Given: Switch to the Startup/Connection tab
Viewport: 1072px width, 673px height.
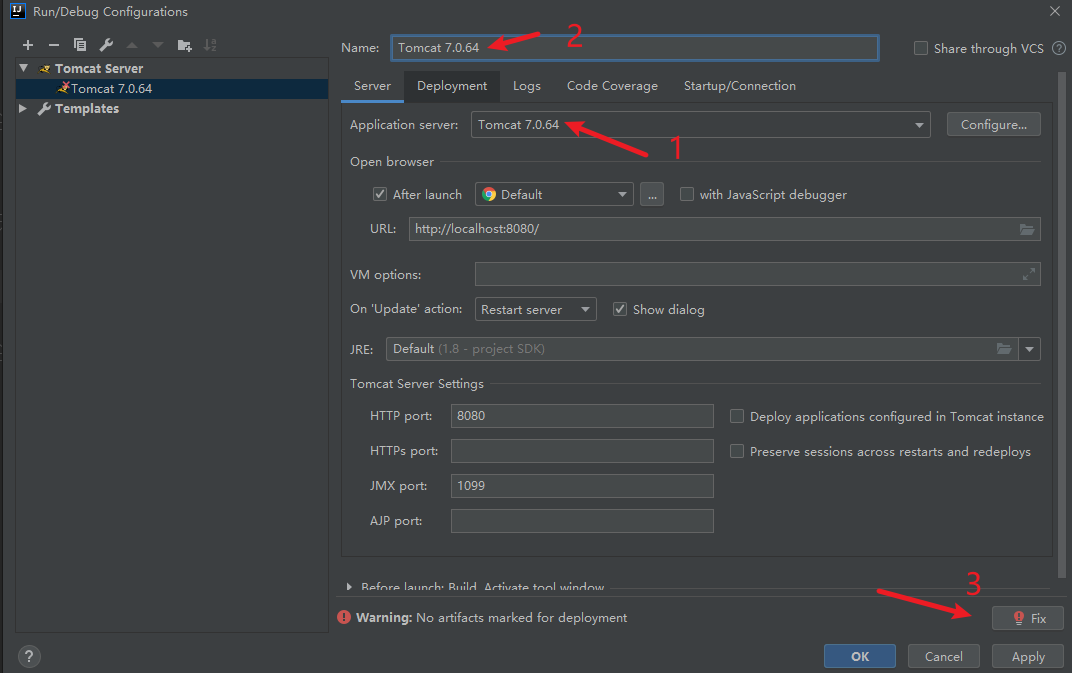Looking at the screenshot, I should [740, 86].
